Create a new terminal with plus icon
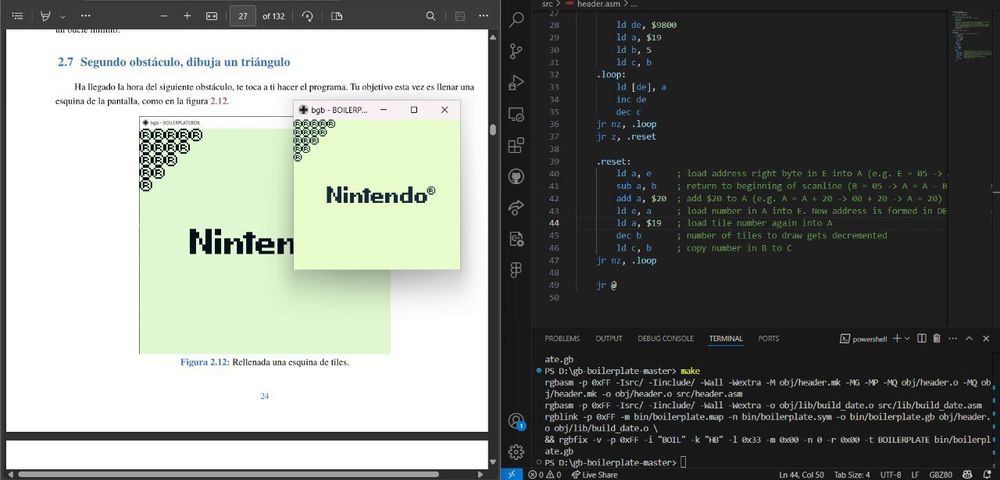Image resolution: width=1000 pixels, height=480 pixels. 897,338
